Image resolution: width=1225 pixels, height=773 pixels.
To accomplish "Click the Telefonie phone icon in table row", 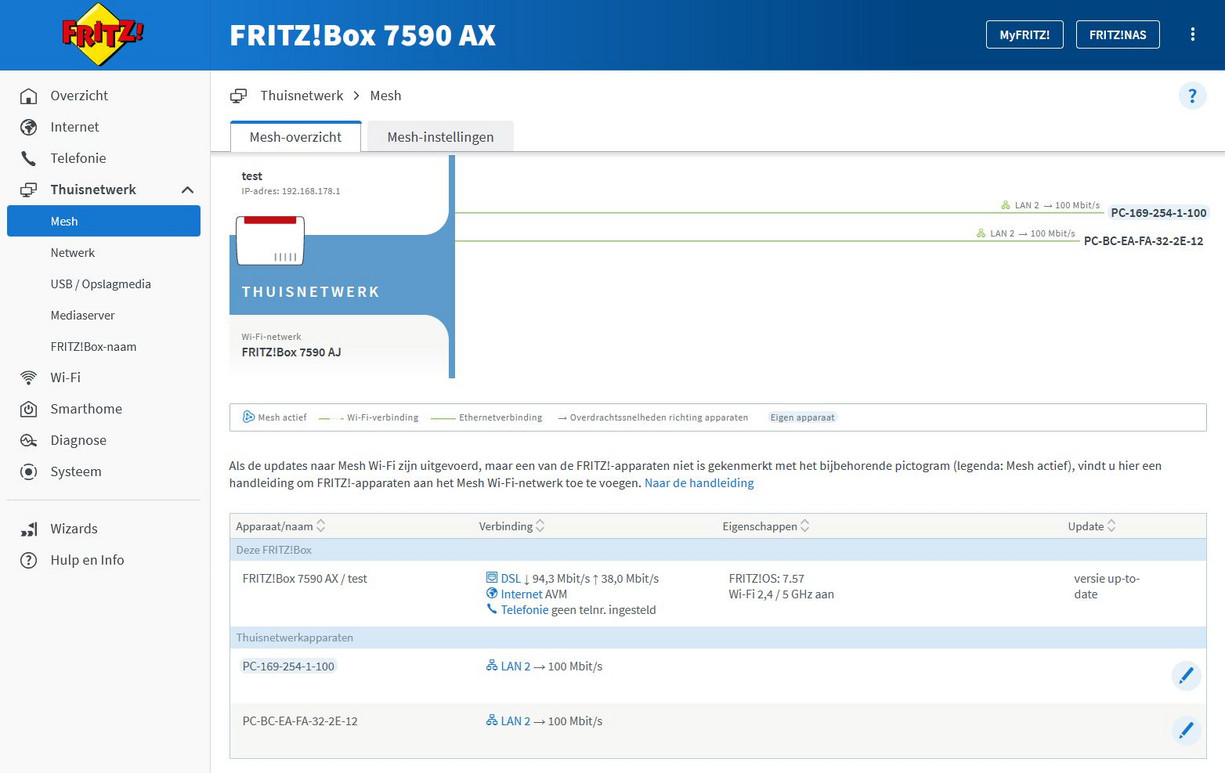I will (x=491, y=609).
